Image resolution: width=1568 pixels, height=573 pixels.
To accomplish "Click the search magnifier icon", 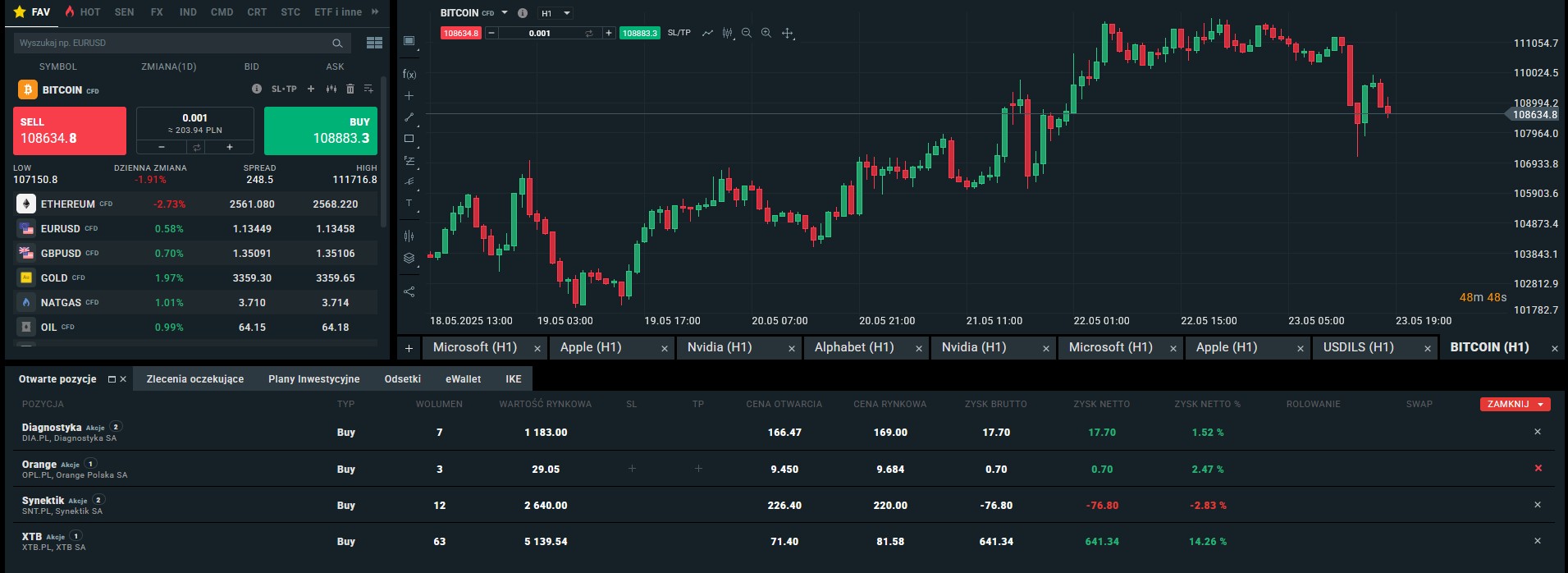I will [337, 44].
